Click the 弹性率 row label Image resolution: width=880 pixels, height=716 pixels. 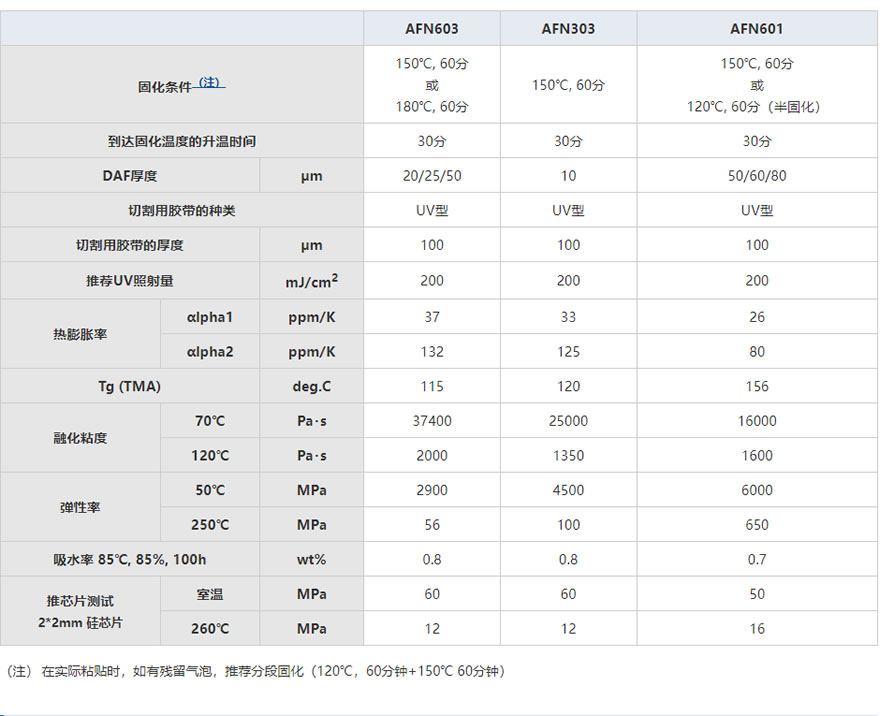click(x=80, y=508)
